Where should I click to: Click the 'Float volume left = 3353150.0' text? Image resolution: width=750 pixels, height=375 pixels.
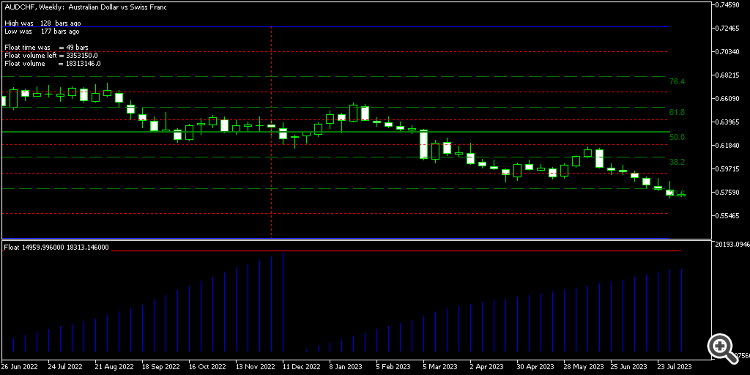coord(51,55)
